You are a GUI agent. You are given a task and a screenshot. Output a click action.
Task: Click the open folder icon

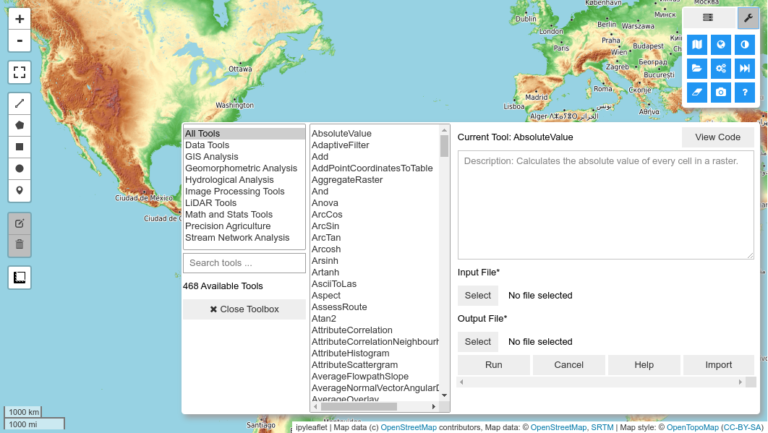tap(697, 69)
